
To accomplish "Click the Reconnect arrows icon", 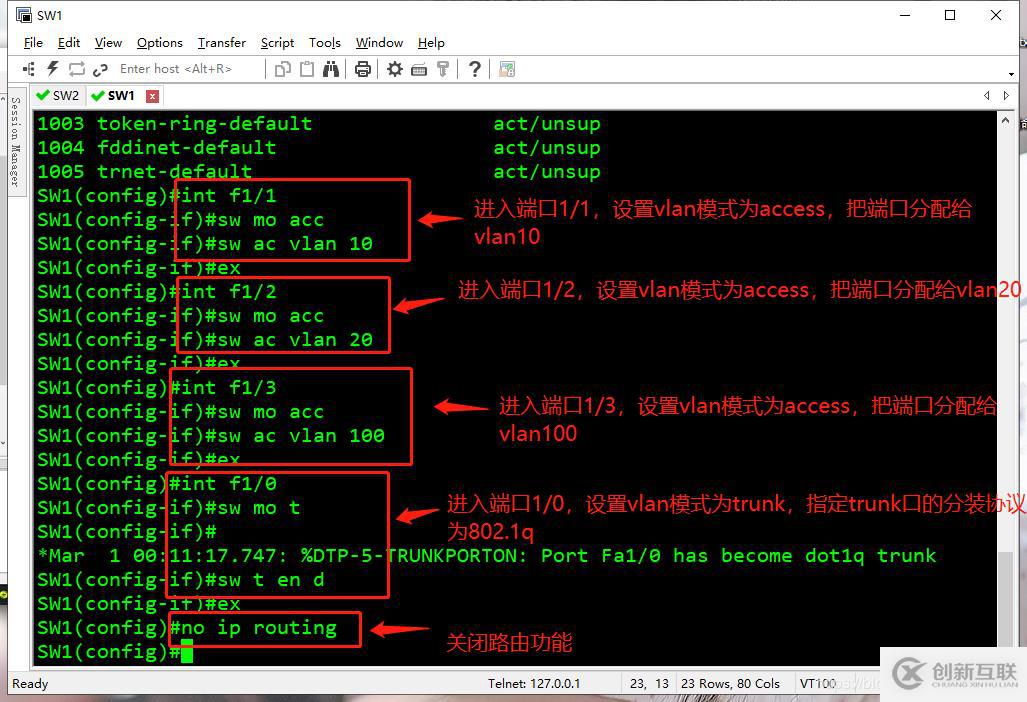I will [x=77, y=69].
